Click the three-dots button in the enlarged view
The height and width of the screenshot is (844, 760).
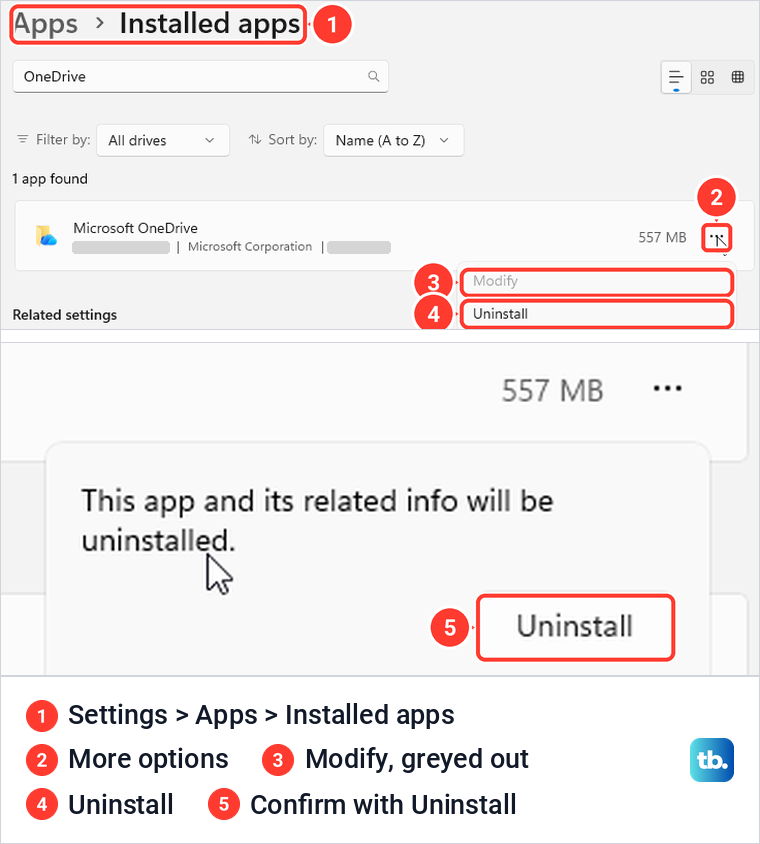click(x=667, y=389)
